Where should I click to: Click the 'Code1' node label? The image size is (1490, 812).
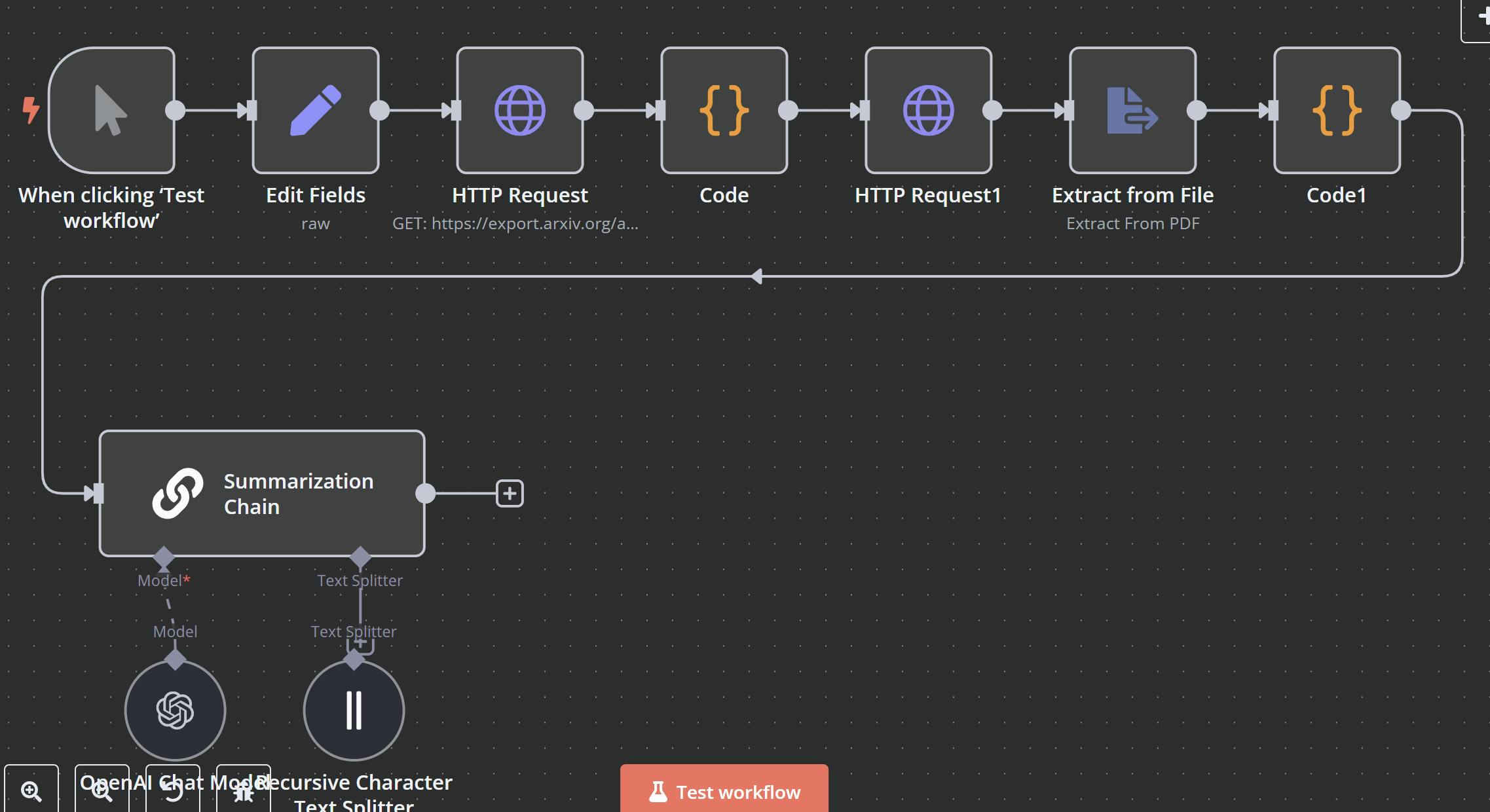point(1337,195)
